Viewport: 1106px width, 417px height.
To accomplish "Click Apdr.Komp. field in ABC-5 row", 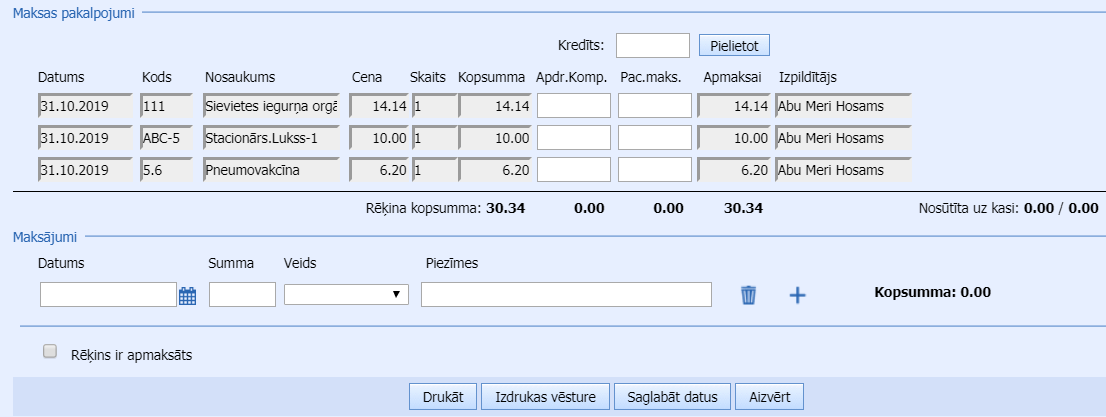I will click(573, 138).
